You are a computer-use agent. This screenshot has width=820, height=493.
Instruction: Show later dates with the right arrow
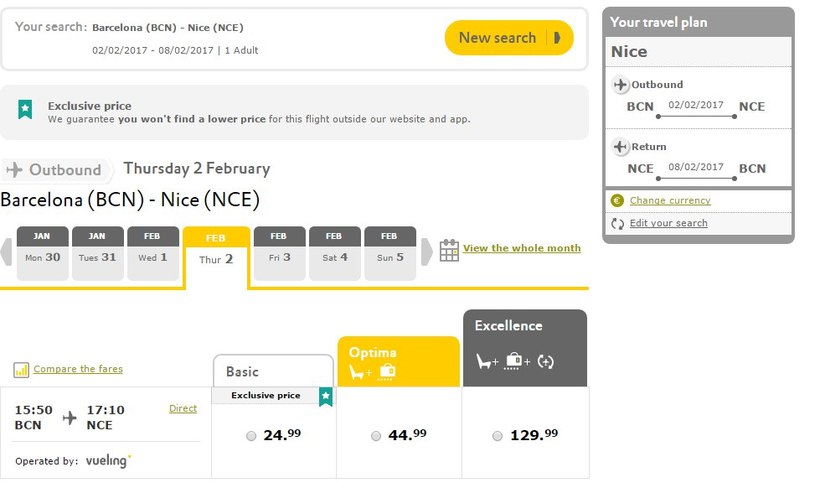[427, 252]
